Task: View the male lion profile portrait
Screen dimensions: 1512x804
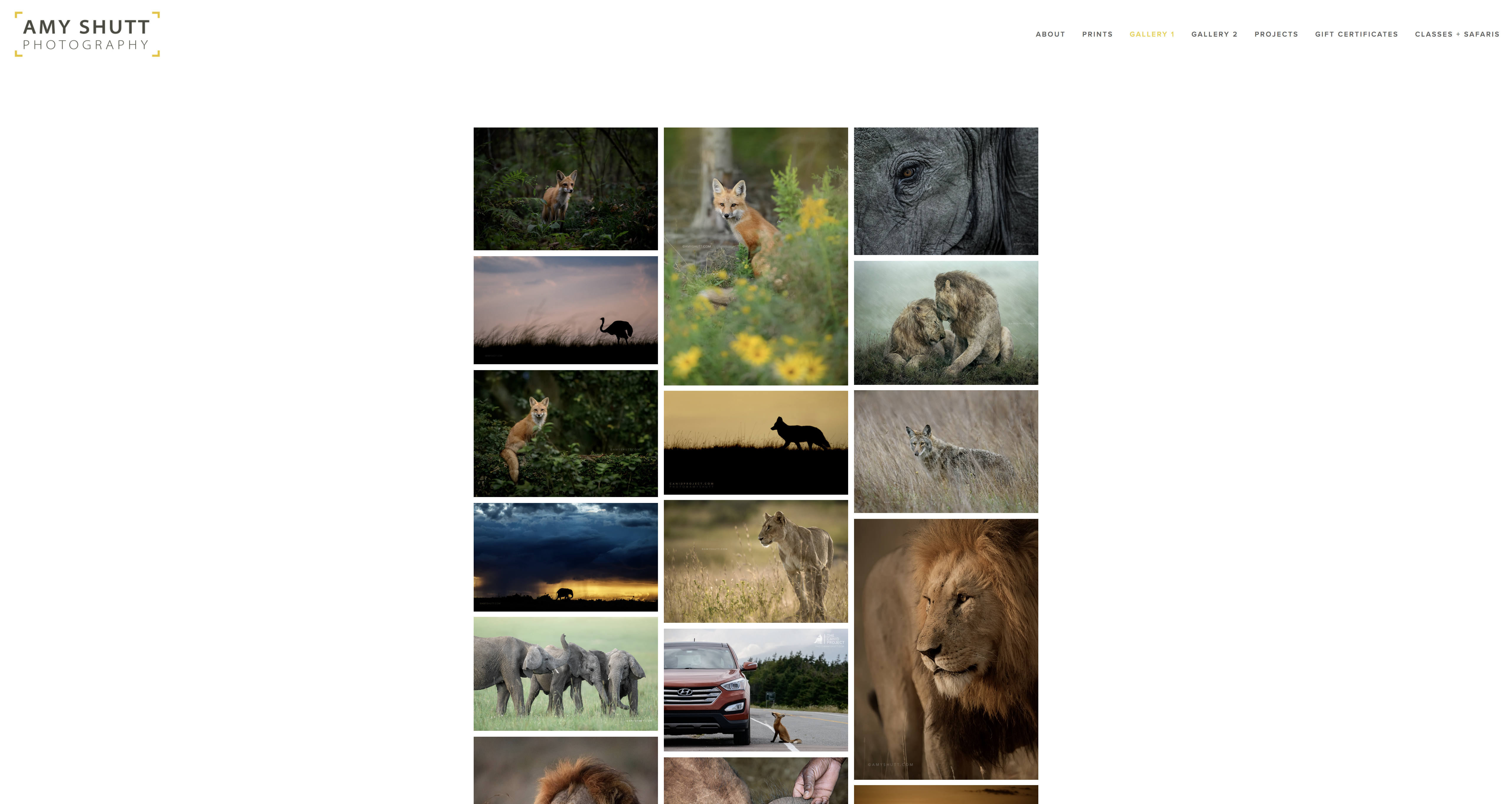Action: (946, 649)
